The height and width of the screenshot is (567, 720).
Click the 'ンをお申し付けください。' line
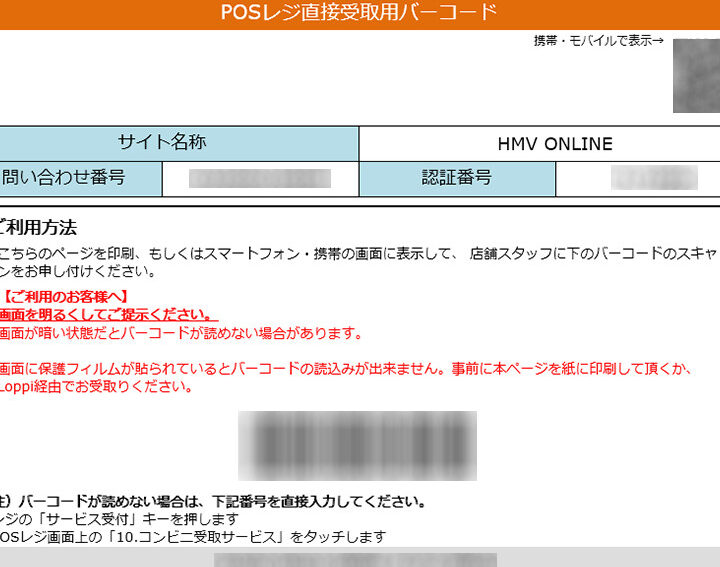click(x=78, y=271)
